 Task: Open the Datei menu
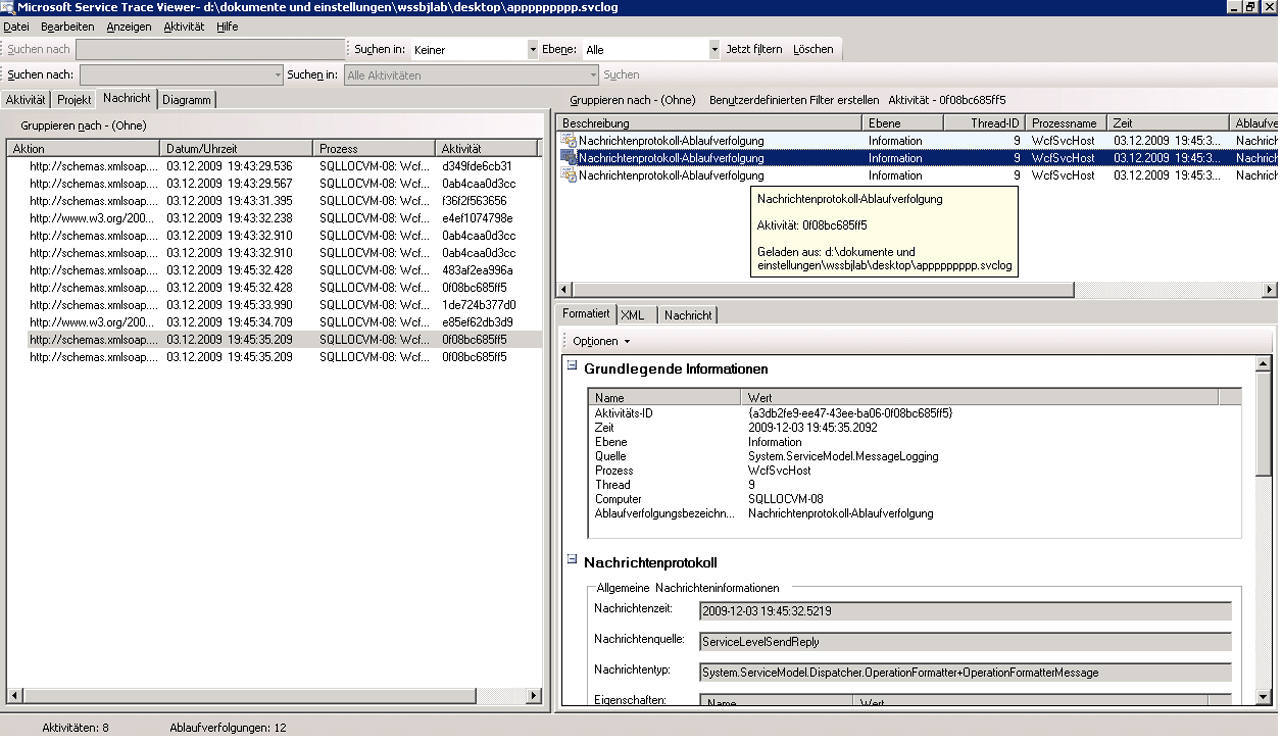(x=16, y=27)
